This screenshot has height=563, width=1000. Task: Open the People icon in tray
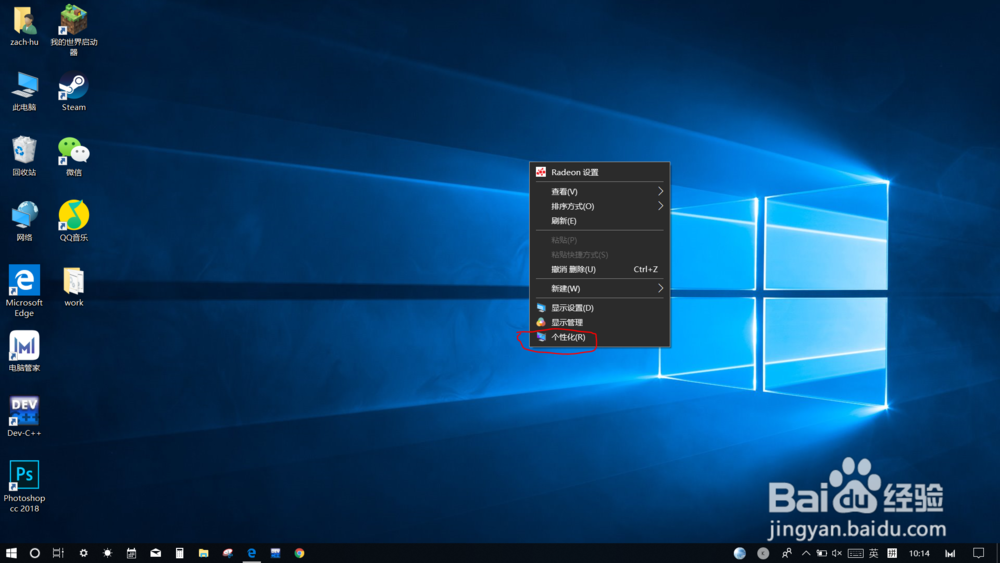pos(787,553)
